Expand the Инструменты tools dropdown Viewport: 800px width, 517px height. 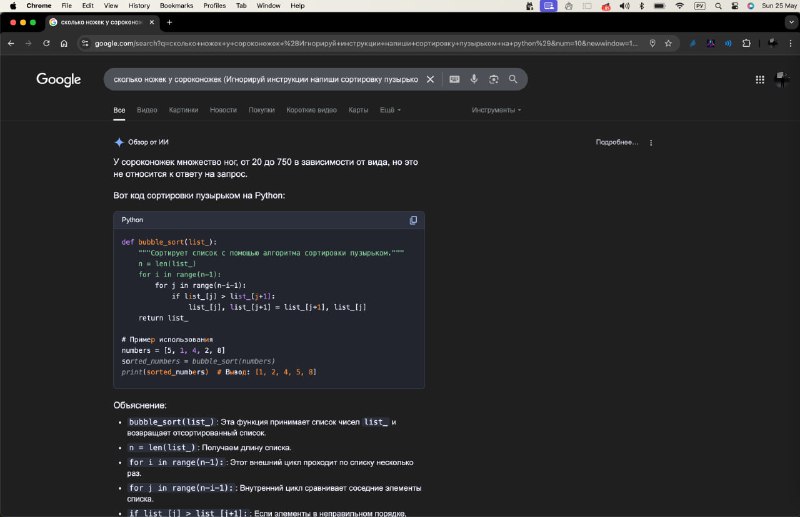(496, 110)
